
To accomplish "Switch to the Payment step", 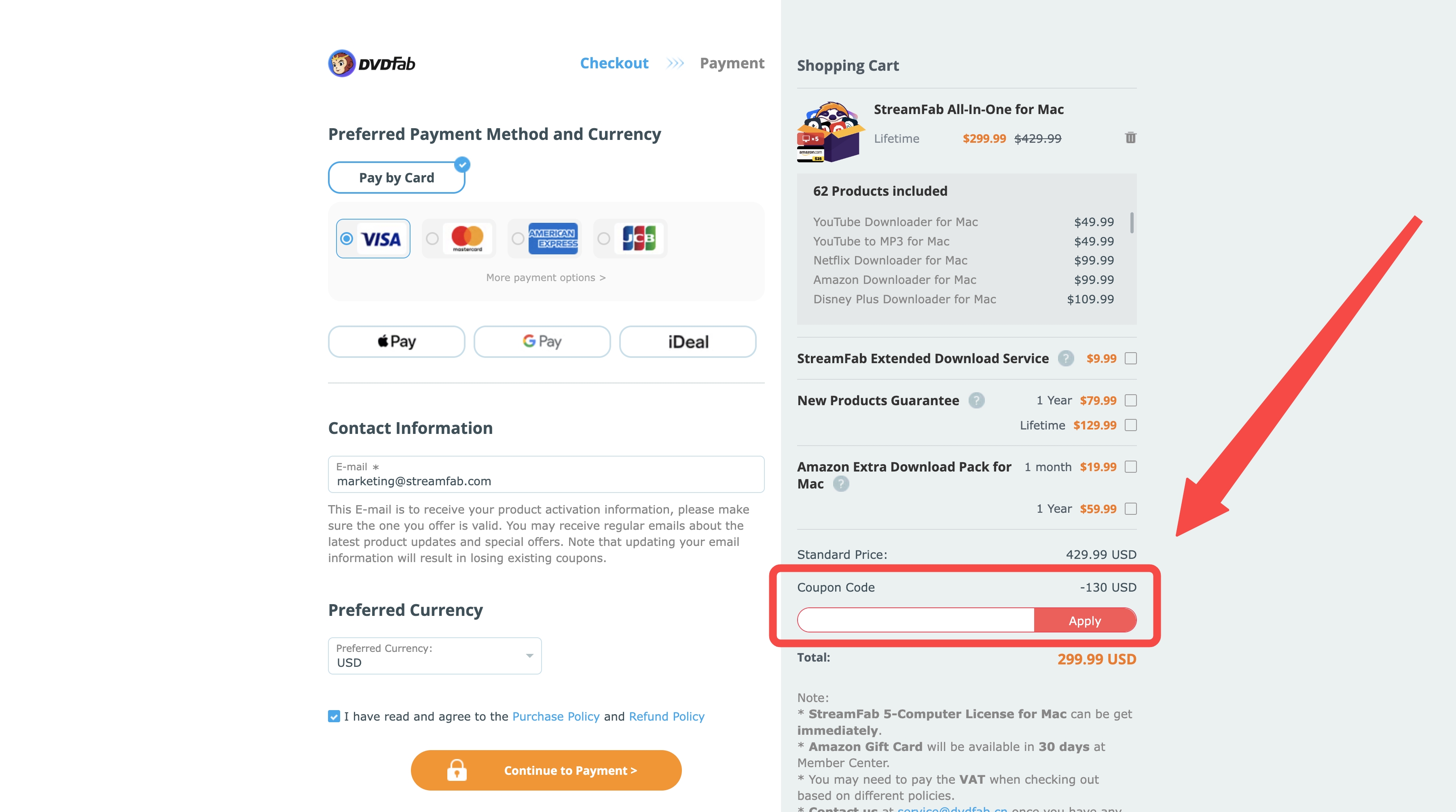I will (732, 63).
